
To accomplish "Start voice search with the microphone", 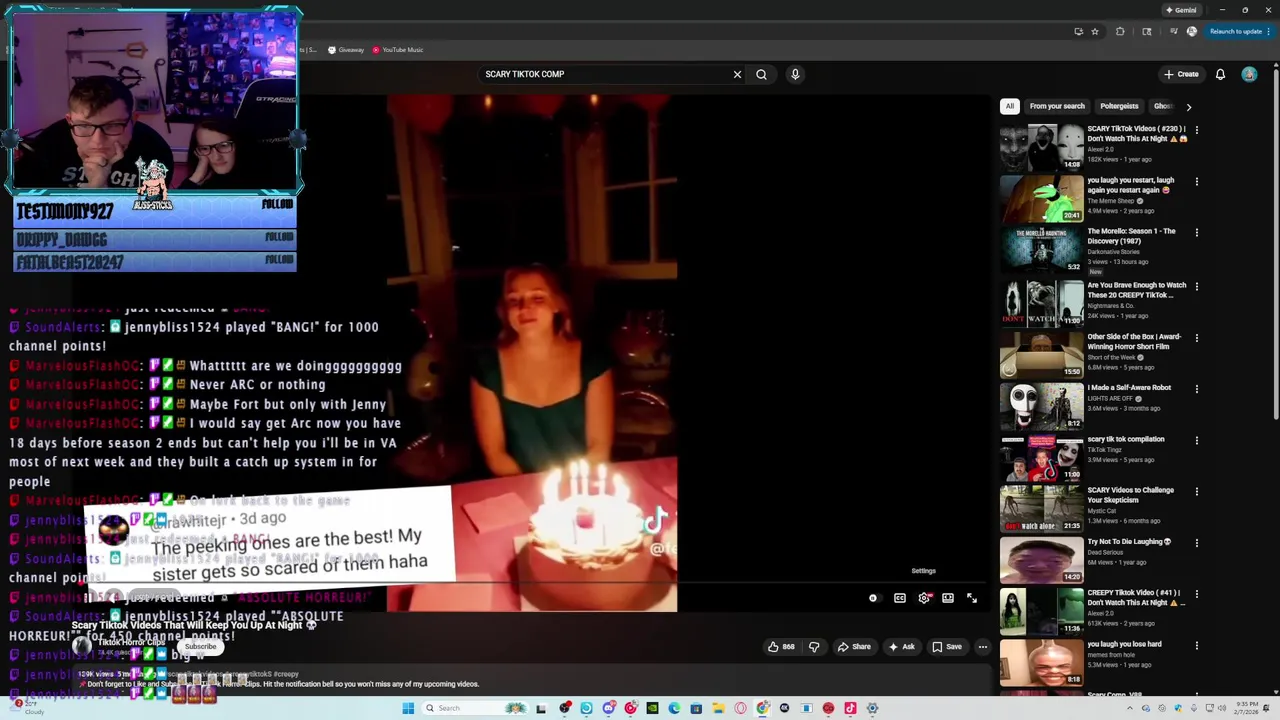I will click(x=795, y=74).
